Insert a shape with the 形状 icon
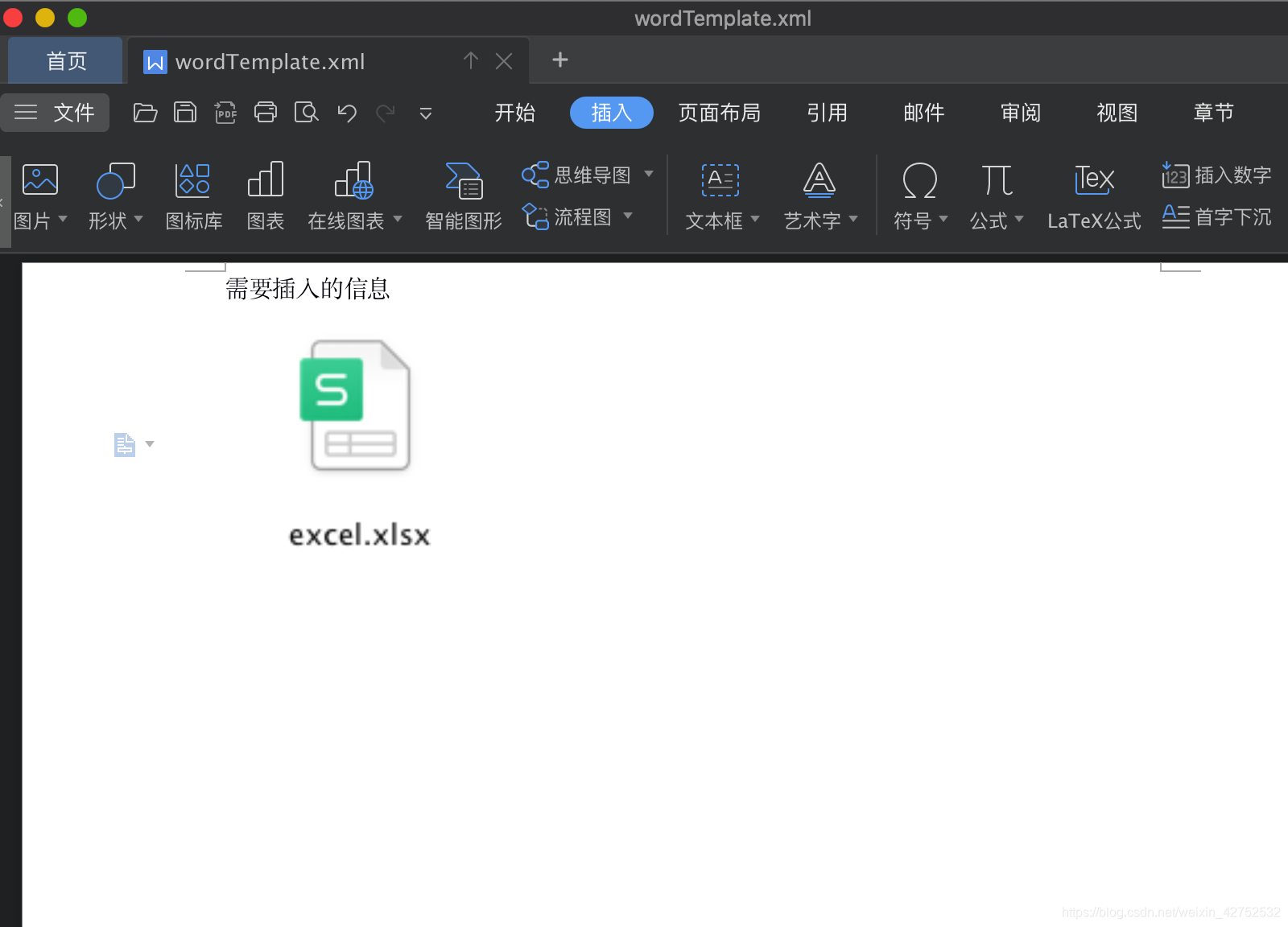1288x927 pixels. 115,180
